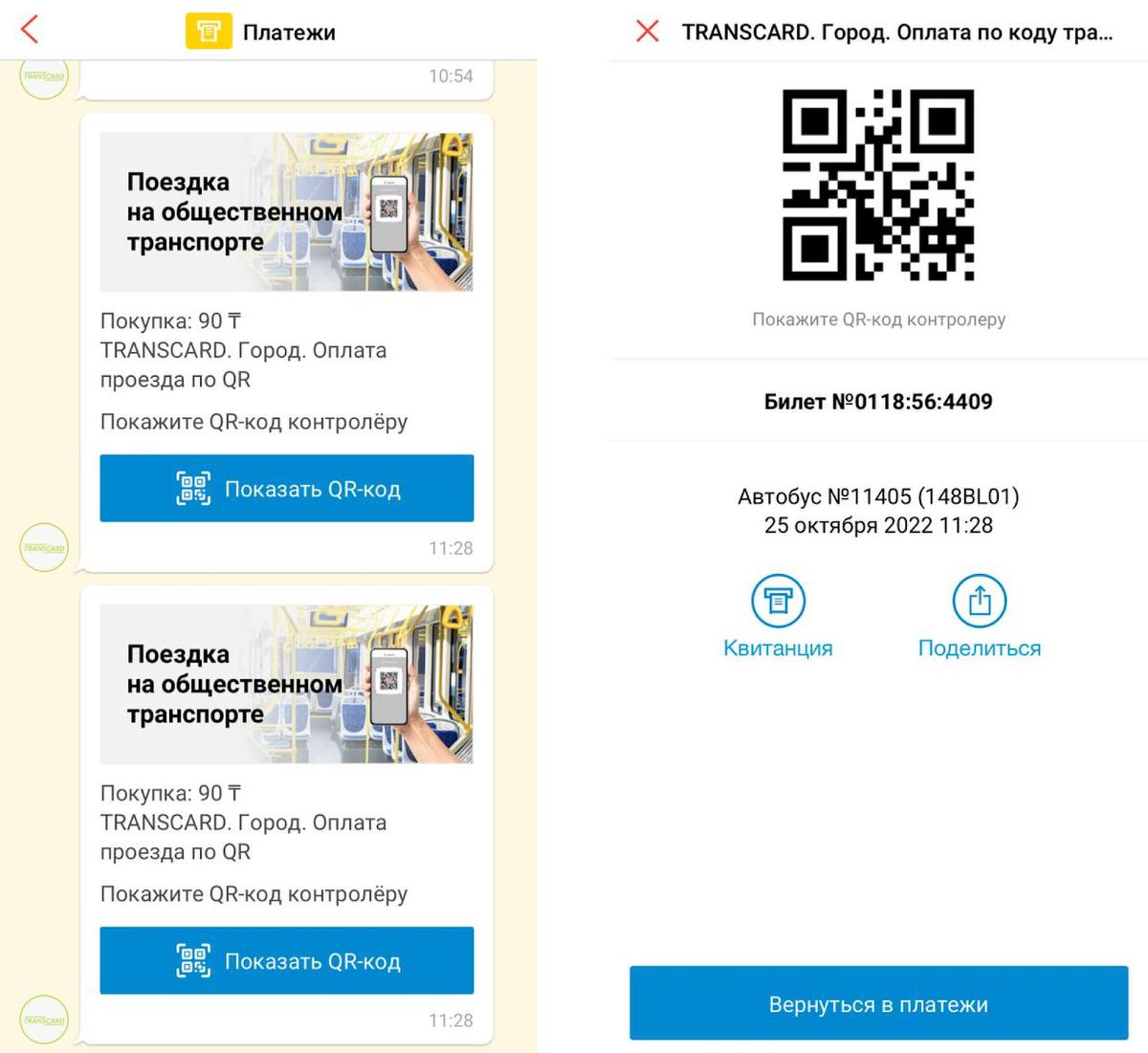Tap the first Показать QR-код button
This screenshot has width=1148, height=1053.
coord(287,488)
